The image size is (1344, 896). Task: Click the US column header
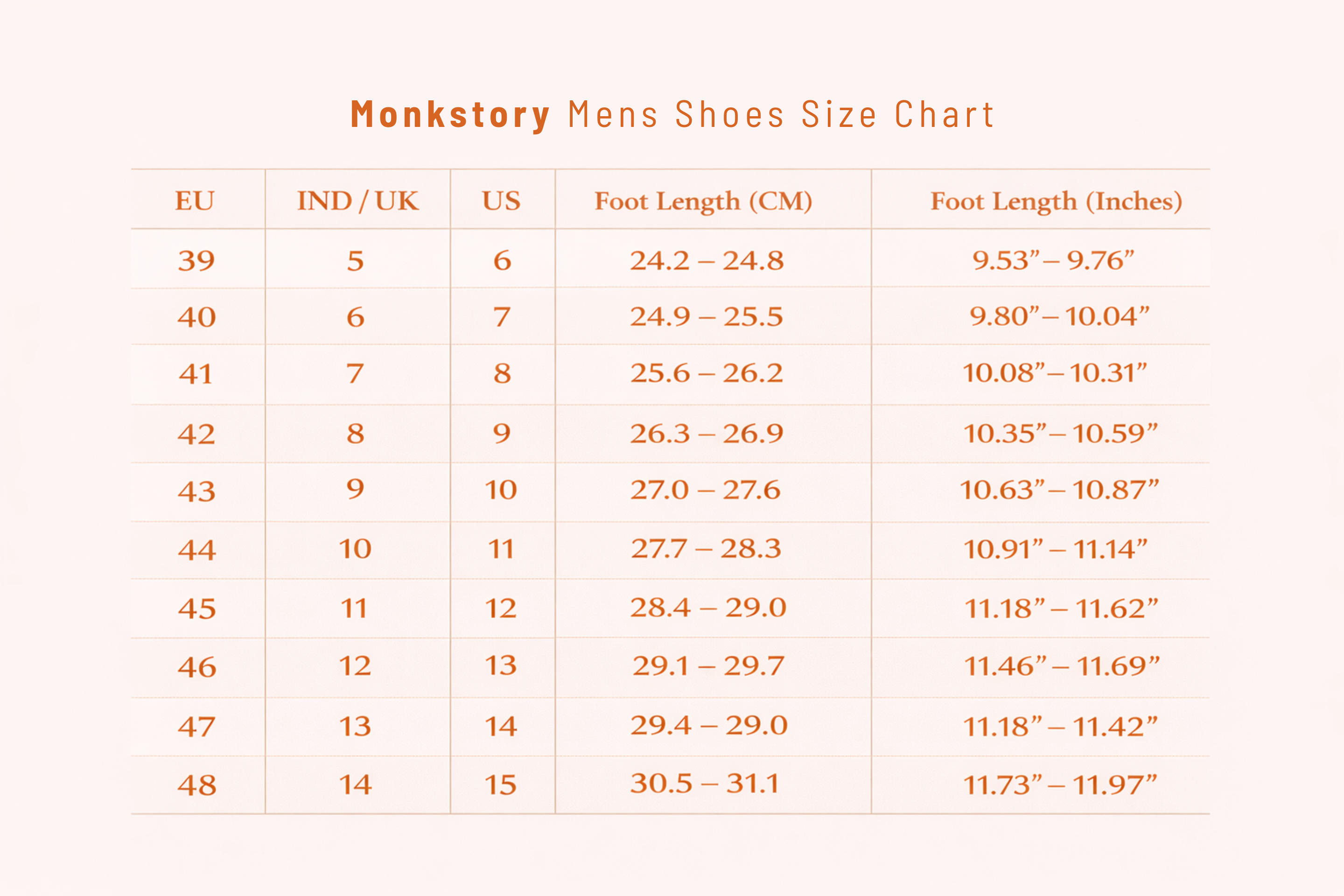502,201
